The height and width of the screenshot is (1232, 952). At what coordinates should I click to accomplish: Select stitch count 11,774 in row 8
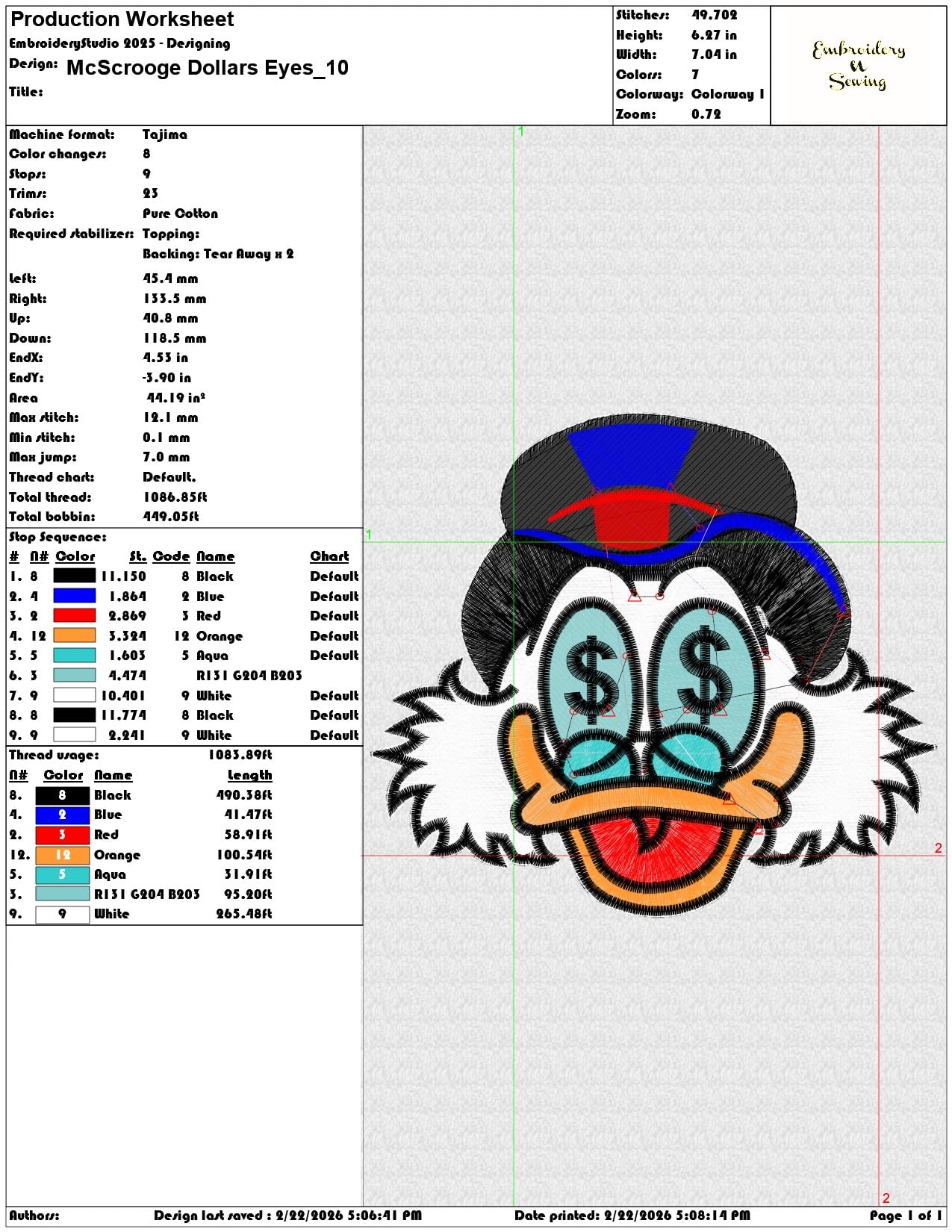(x=123, y=715)
